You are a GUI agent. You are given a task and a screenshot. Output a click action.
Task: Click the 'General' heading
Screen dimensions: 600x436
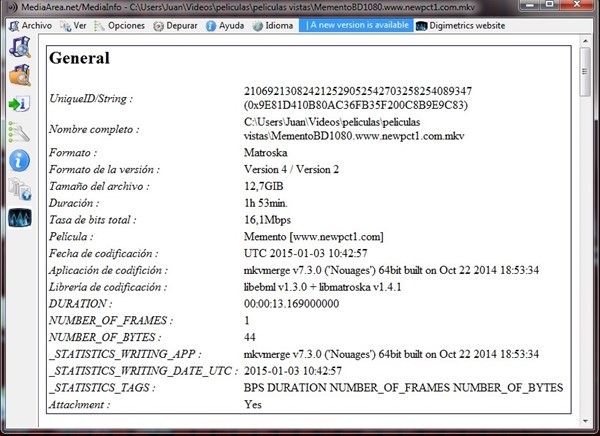coord(80,58)
